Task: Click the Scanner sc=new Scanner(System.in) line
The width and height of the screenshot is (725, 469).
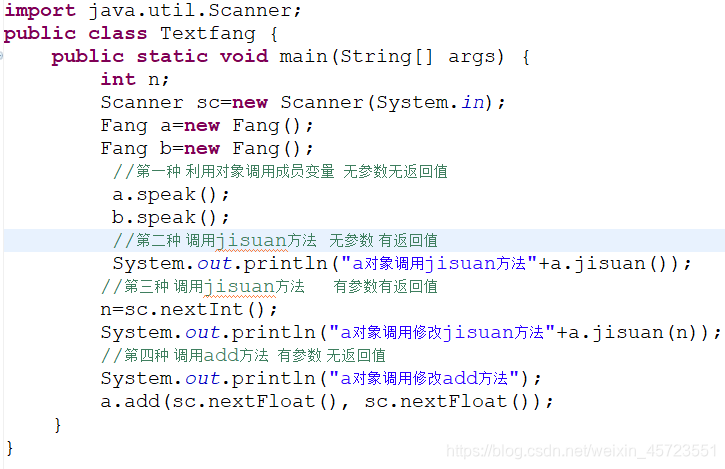Action: (303, 102)
